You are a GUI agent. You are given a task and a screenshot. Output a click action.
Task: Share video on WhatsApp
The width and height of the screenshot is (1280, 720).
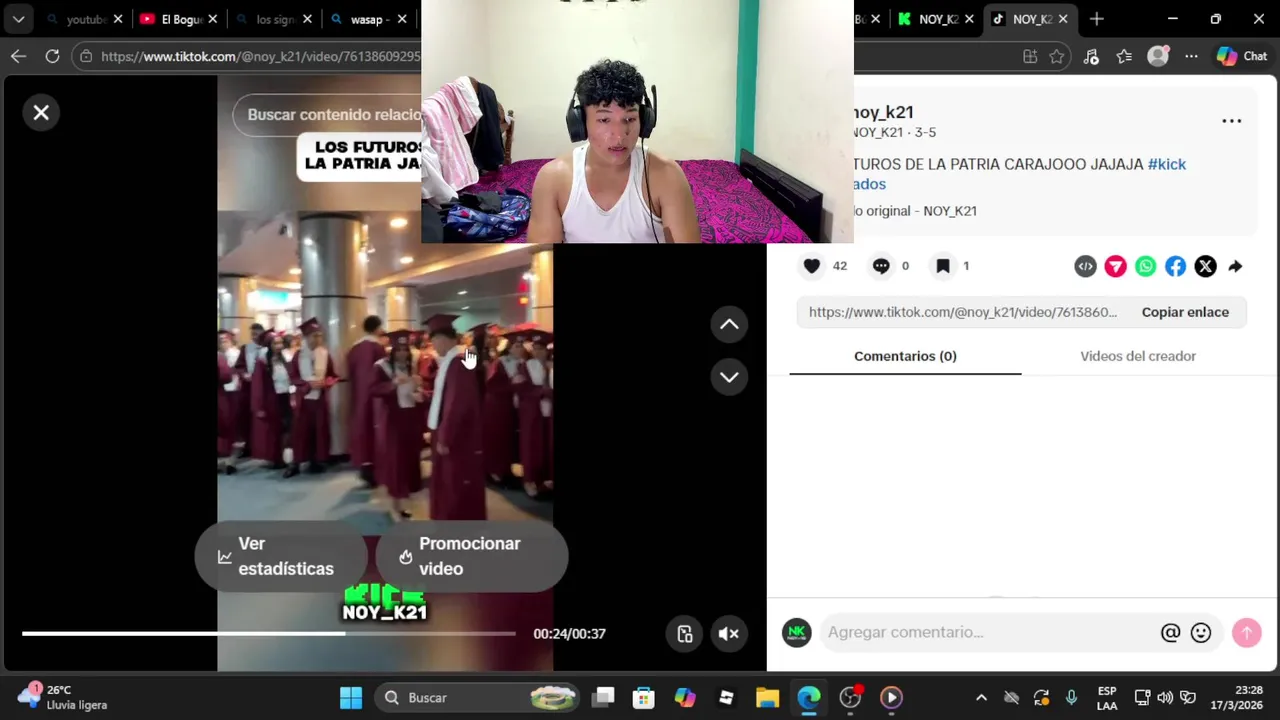[x=1145, y=266]
